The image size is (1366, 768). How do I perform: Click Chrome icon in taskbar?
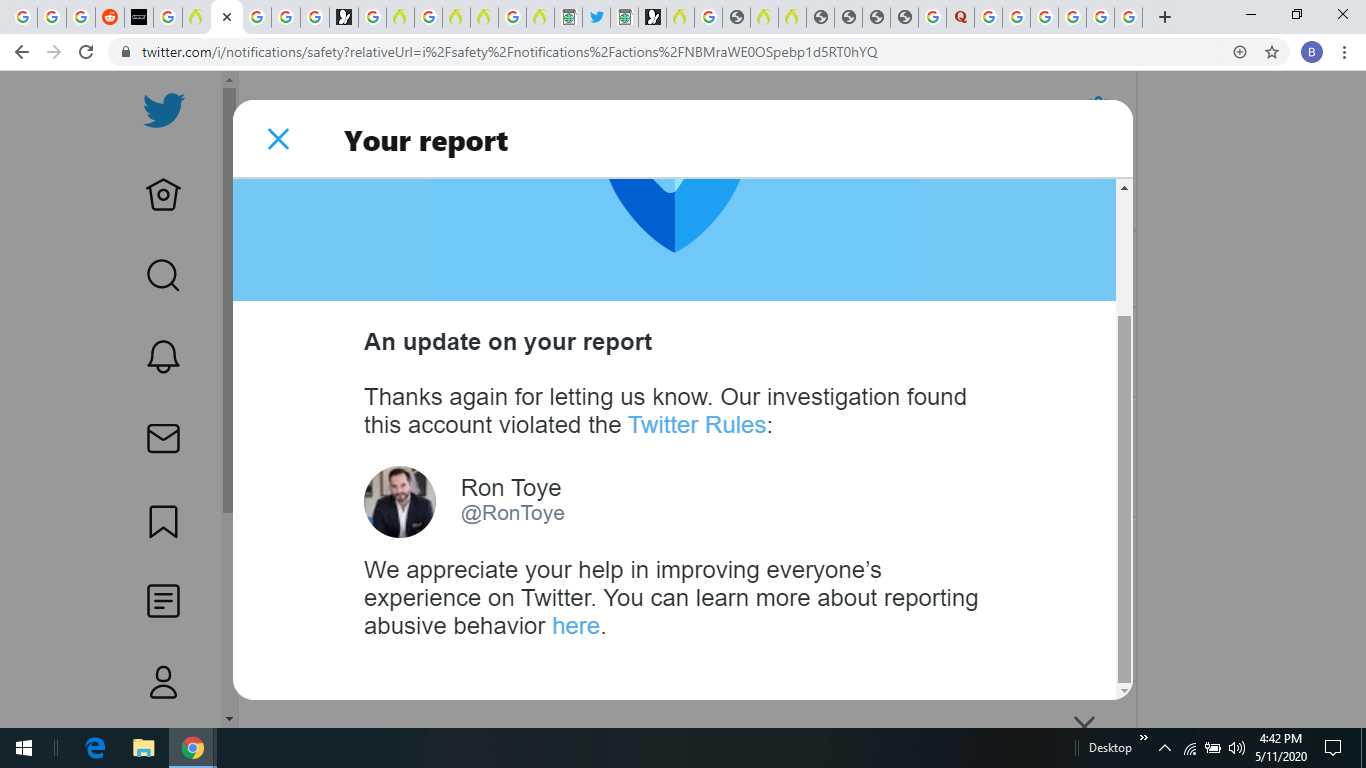coord(193,748)
